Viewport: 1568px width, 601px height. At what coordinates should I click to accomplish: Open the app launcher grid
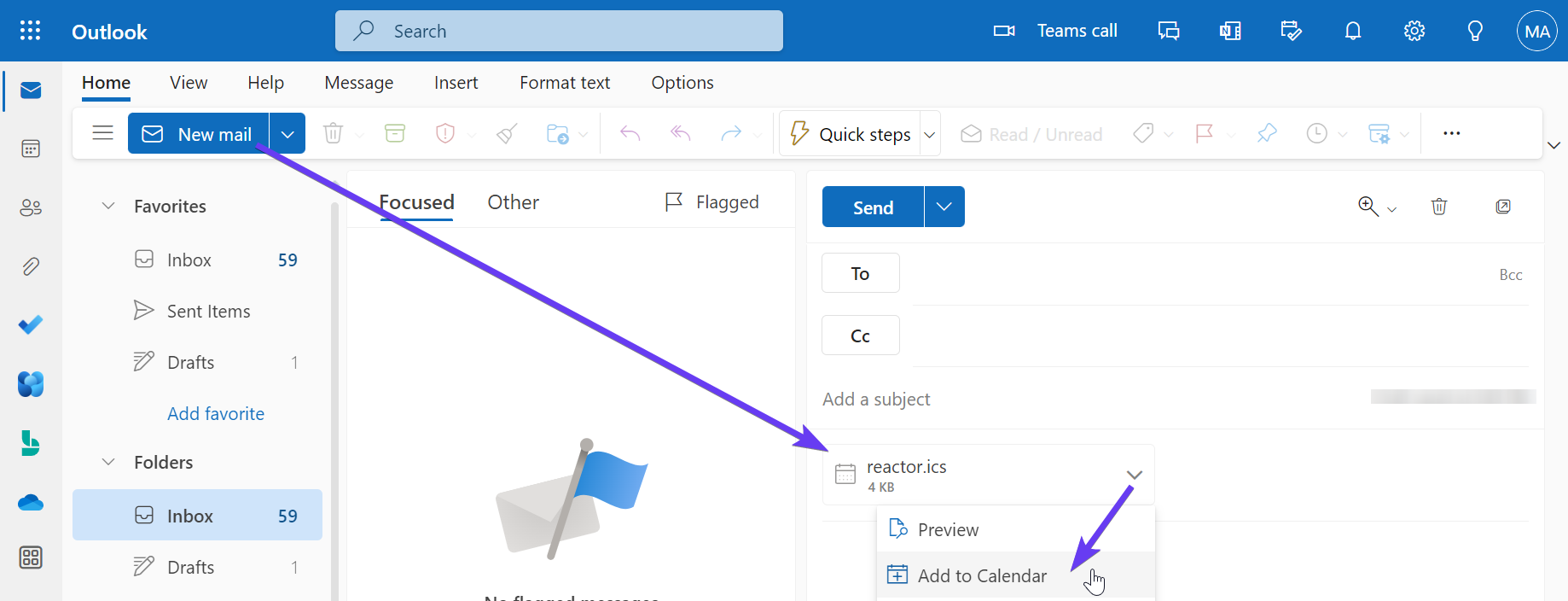point(31,31)
